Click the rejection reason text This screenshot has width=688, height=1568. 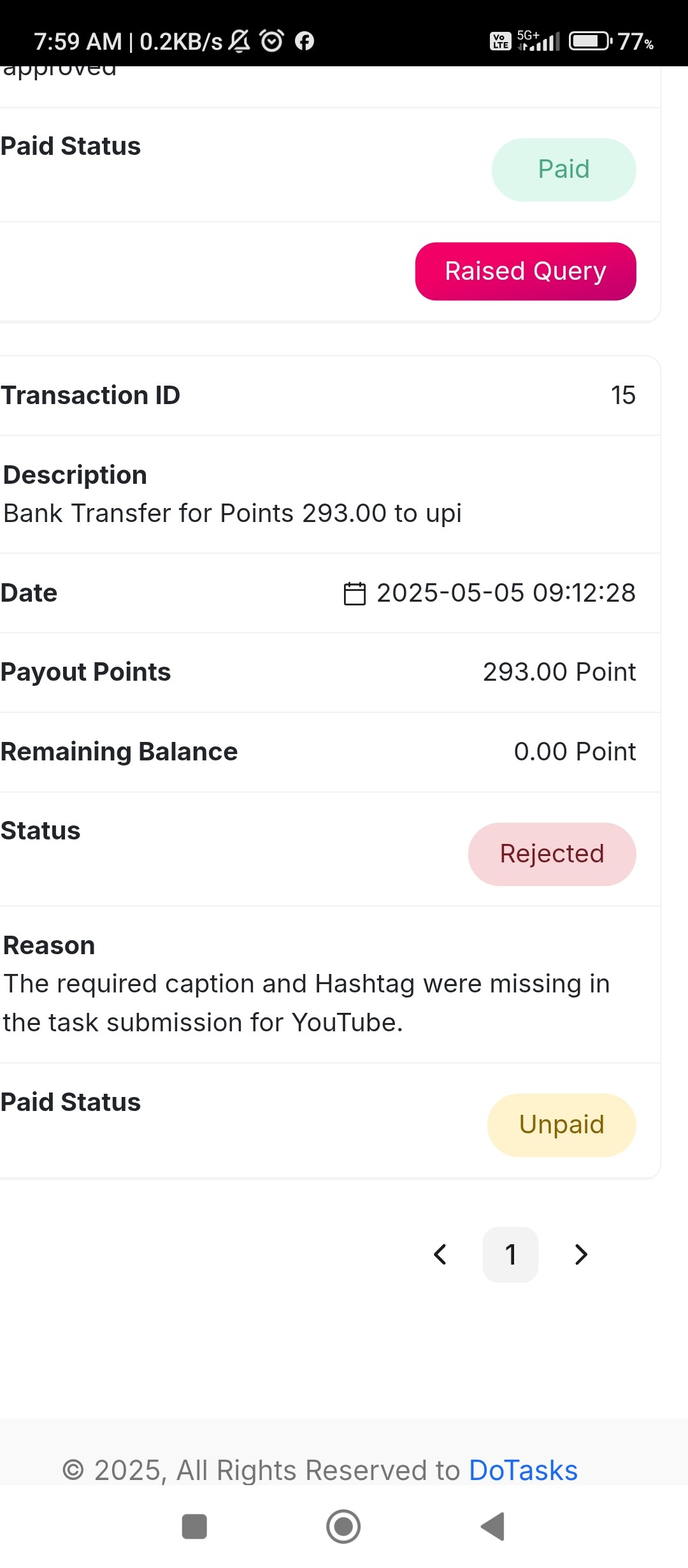point(306,1003)
